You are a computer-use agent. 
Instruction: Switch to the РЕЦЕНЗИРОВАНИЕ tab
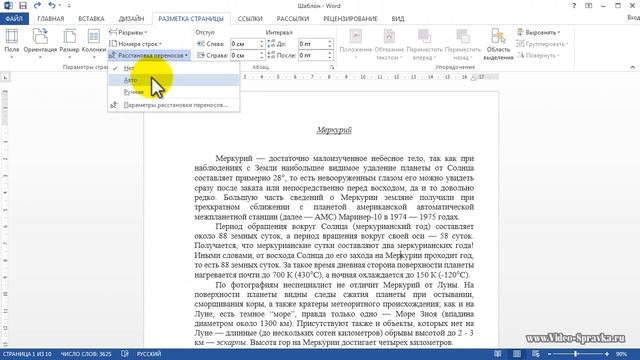(350, 19)
